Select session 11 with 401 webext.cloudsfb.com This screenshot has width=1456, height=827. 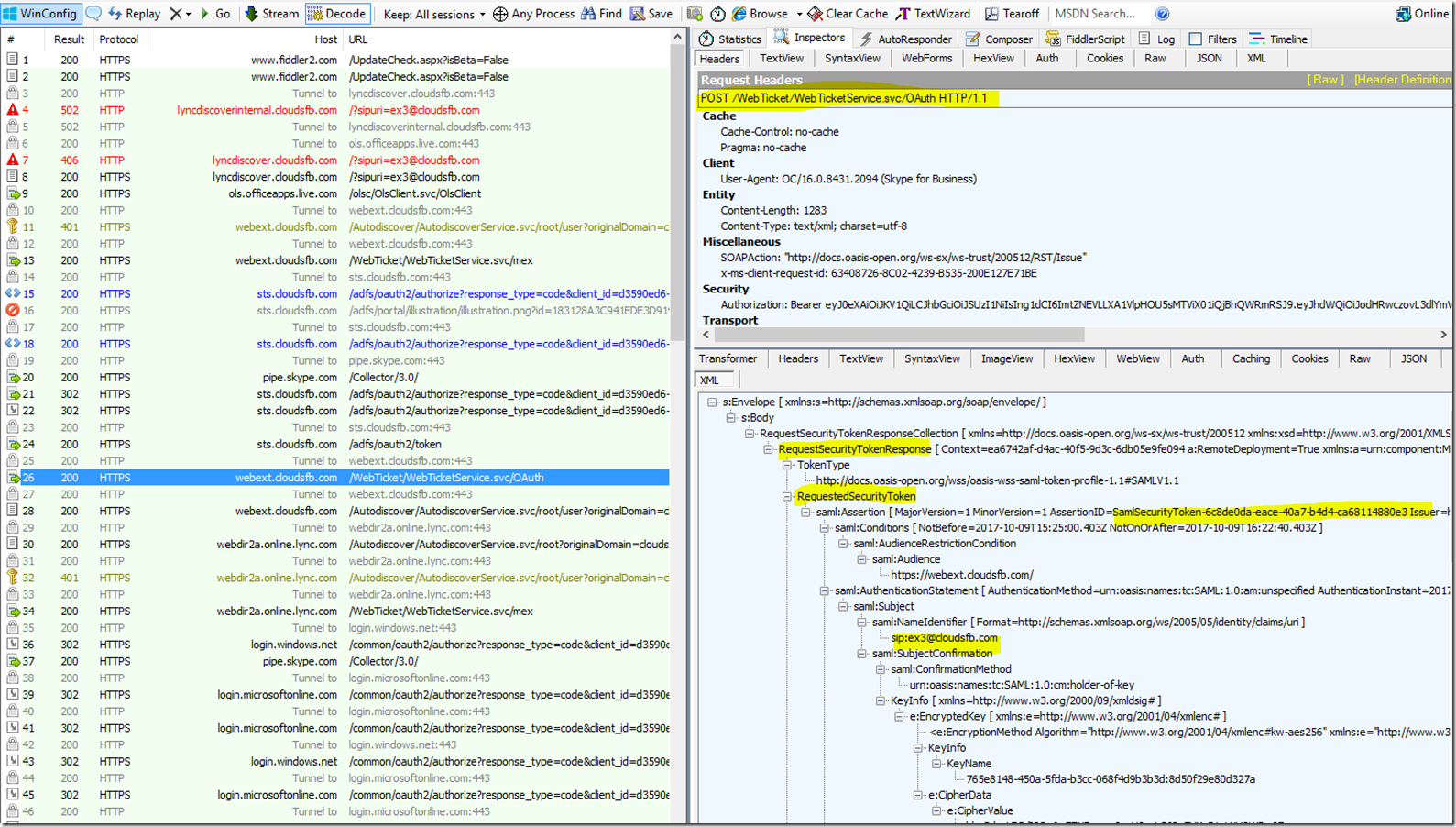pyautogui.click(x=336, y=226)
